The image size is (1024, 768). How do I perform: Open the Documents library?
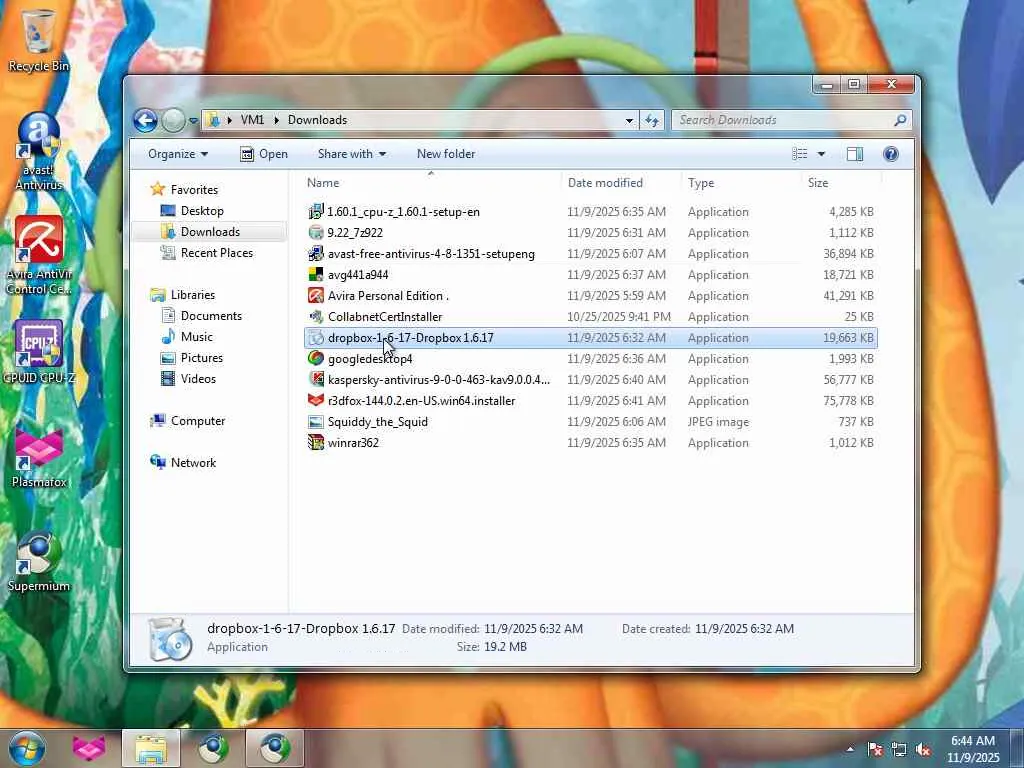coord(211,315)
